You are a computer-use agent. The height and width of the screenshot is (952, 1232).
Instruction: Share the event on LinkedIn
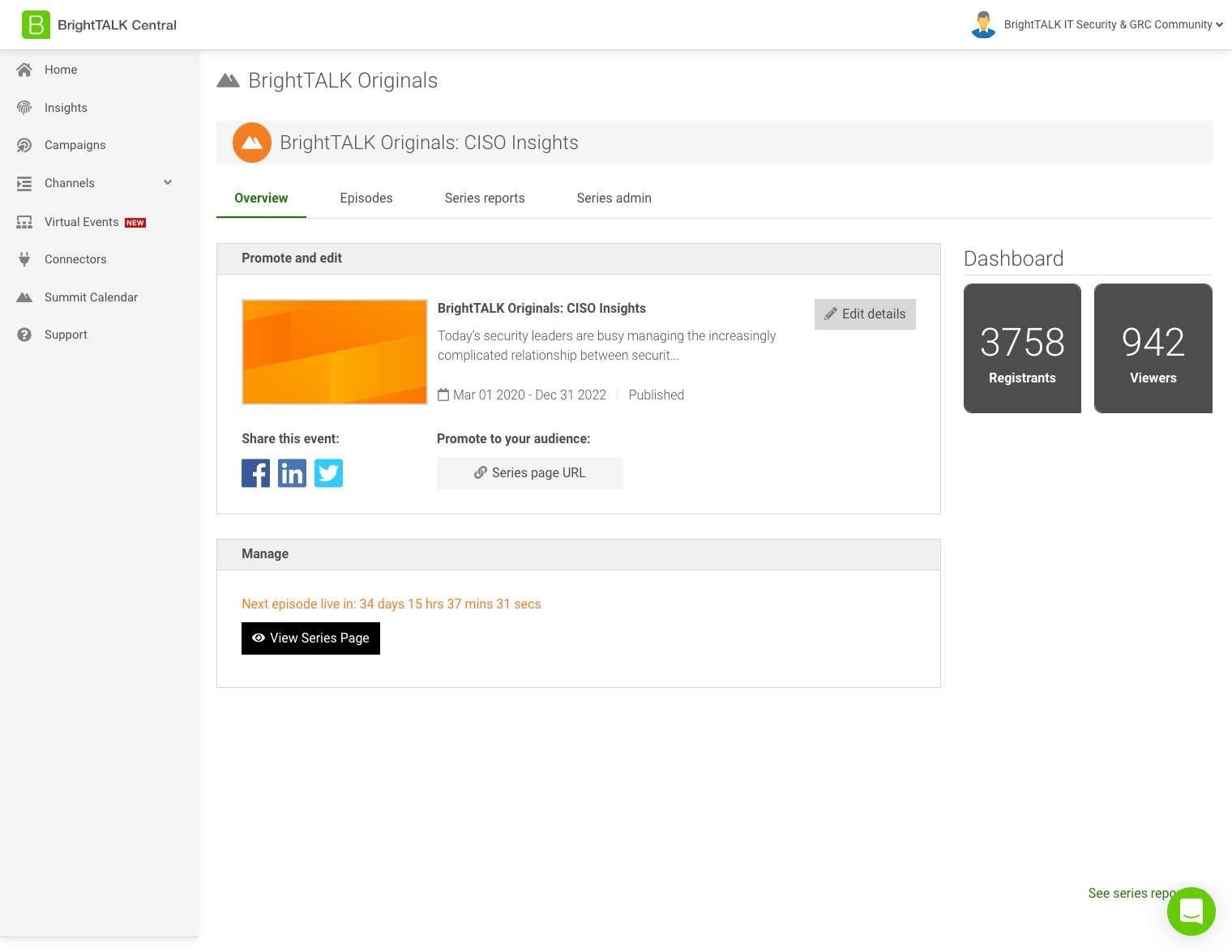coord(293,473)
